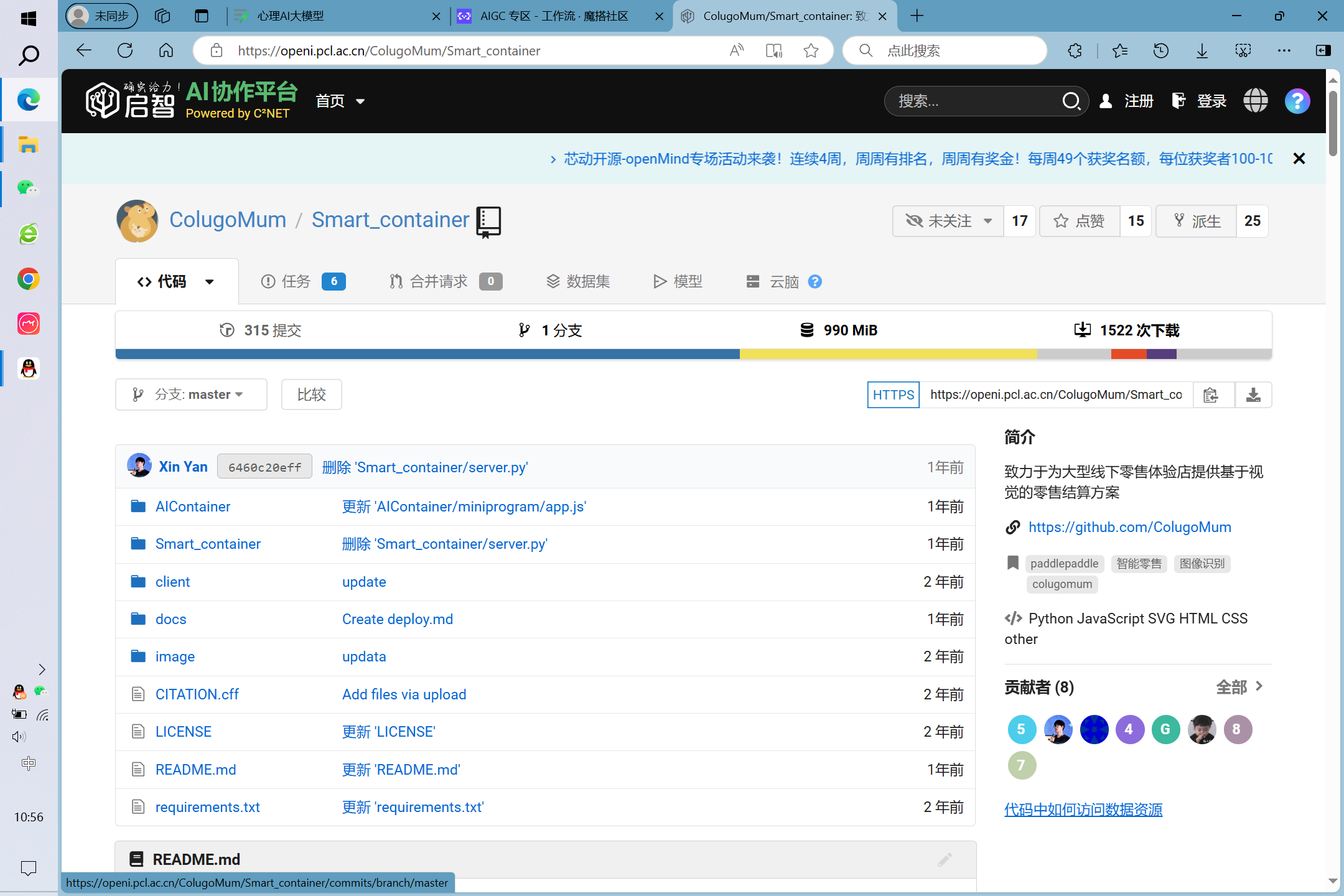Screen dimensions: 1344x896
Task: Click the 派生 fork button
Action: click(x=1196, y=221)
